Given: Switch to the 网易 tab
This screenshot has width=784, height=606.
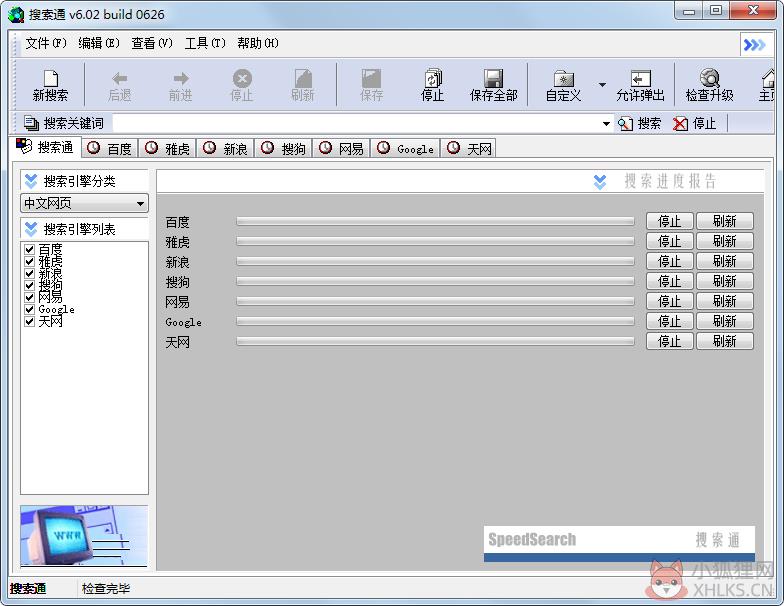Looking at the screenshot, I should click(x=342, y=148).
